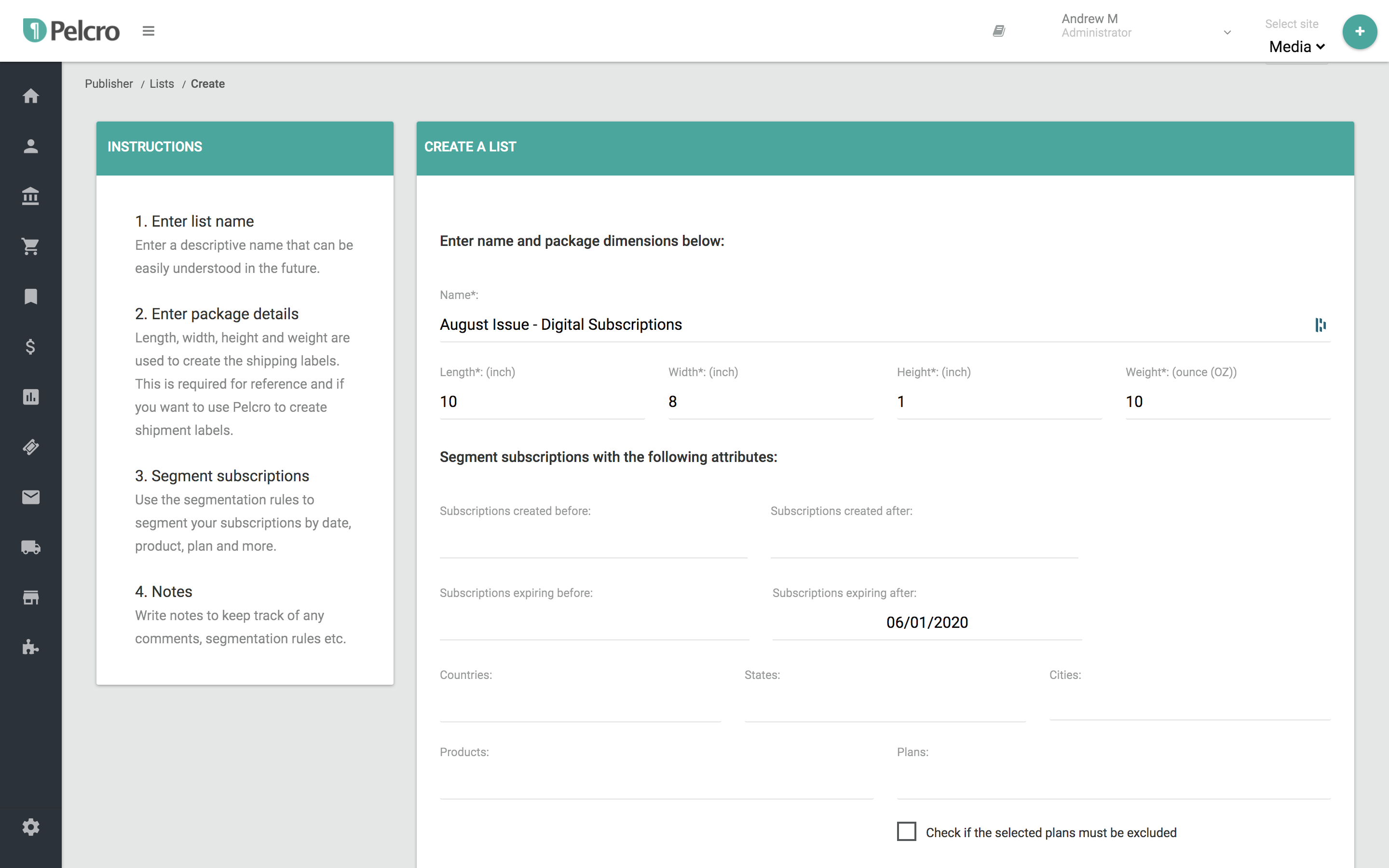Click the envelope email icon in sidebar
1389x868 pixels.
tap(30, 497)
